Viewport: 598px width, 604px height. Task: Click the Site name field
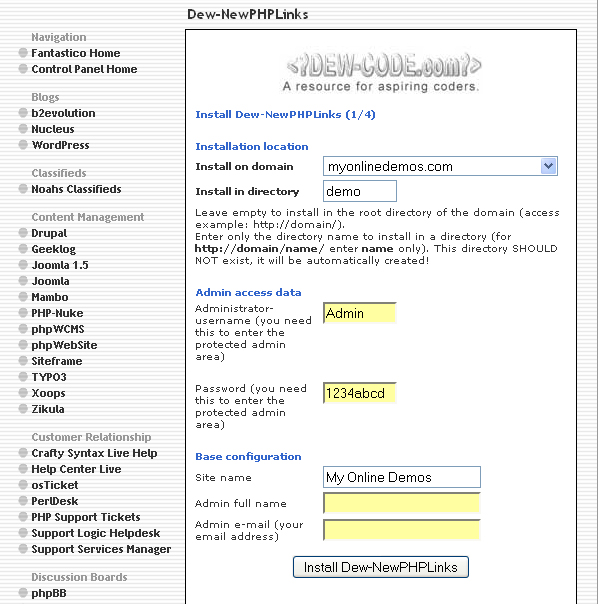coord(402,477)
